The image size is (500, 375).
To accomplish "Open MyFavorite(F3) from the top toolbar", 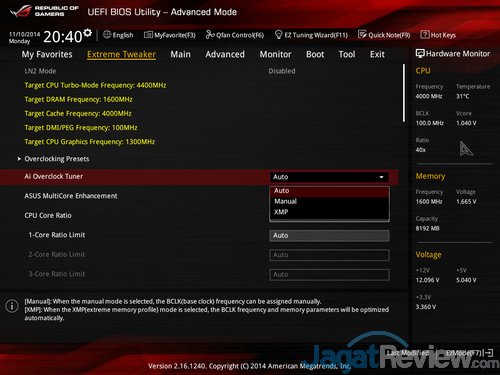I will 170,35.
